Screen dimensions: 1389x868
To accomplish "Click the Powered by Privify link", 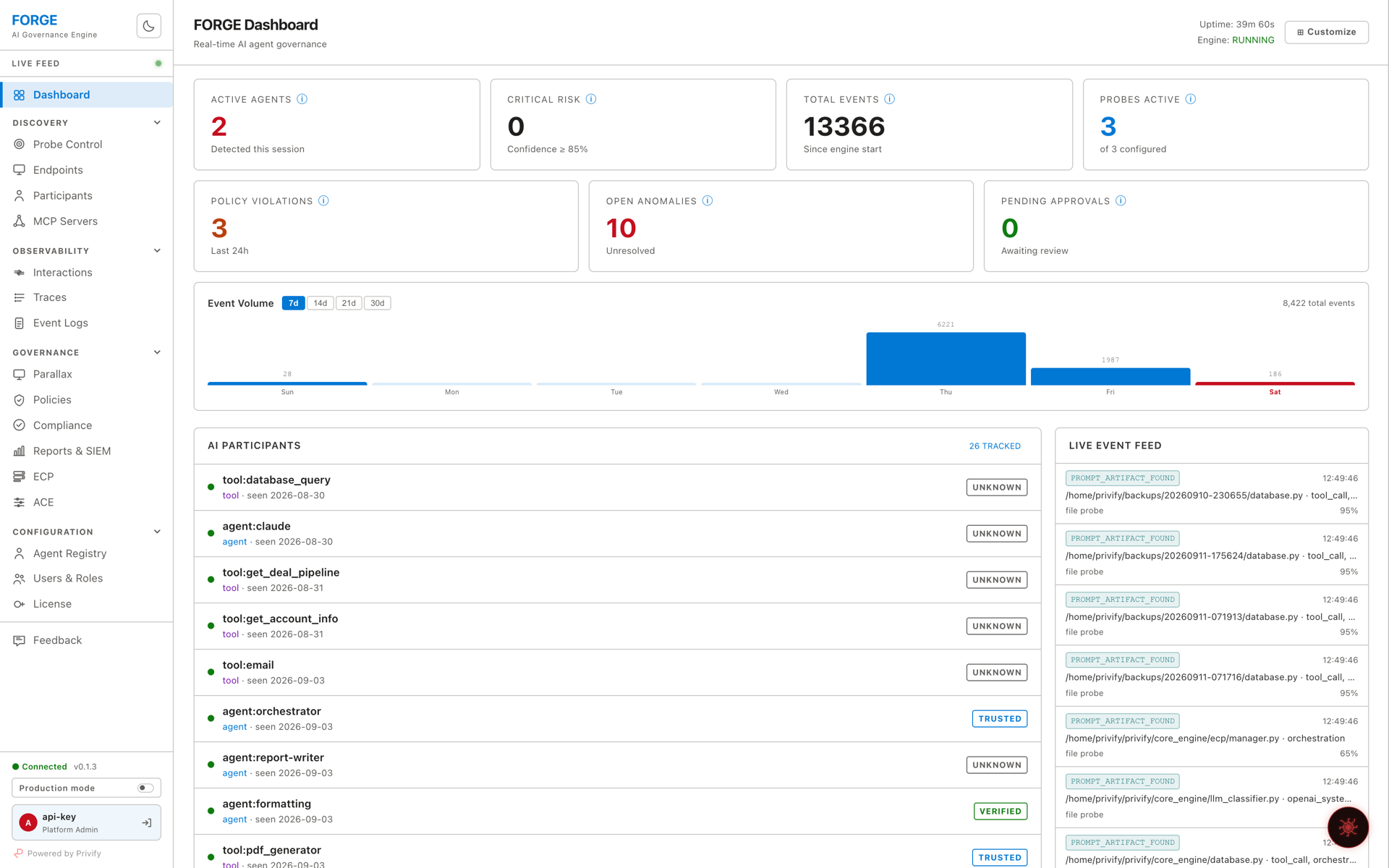I will [x=58, y=854].
